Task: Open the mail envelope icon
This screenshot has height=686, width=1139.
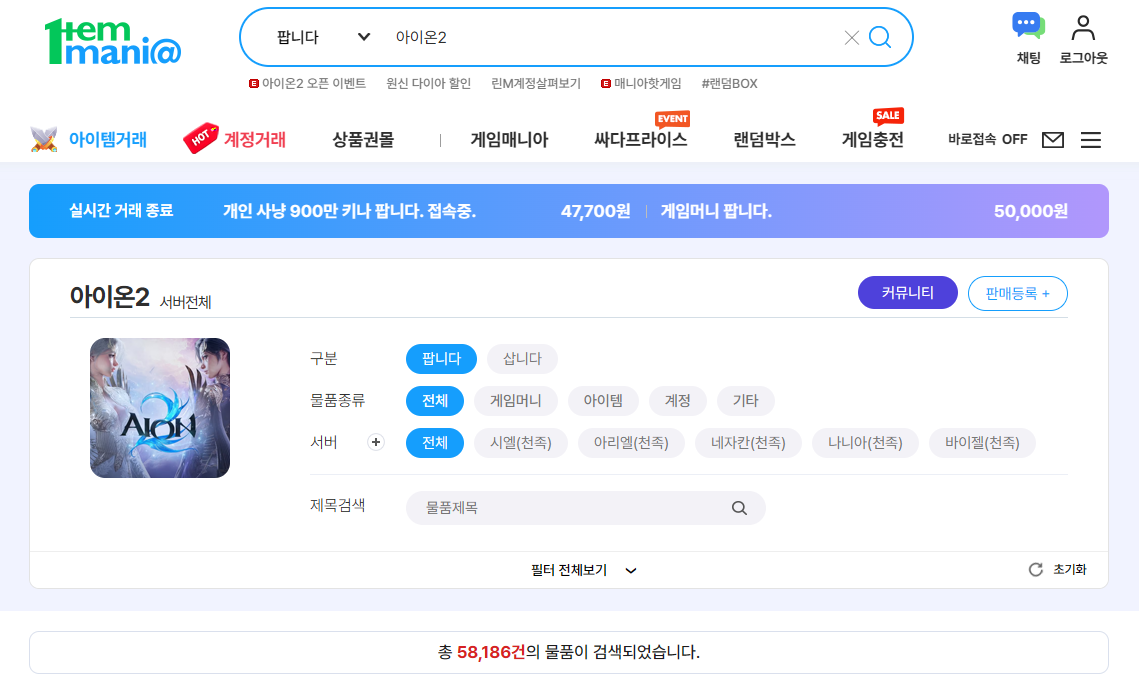Action: pos(1053,140)
